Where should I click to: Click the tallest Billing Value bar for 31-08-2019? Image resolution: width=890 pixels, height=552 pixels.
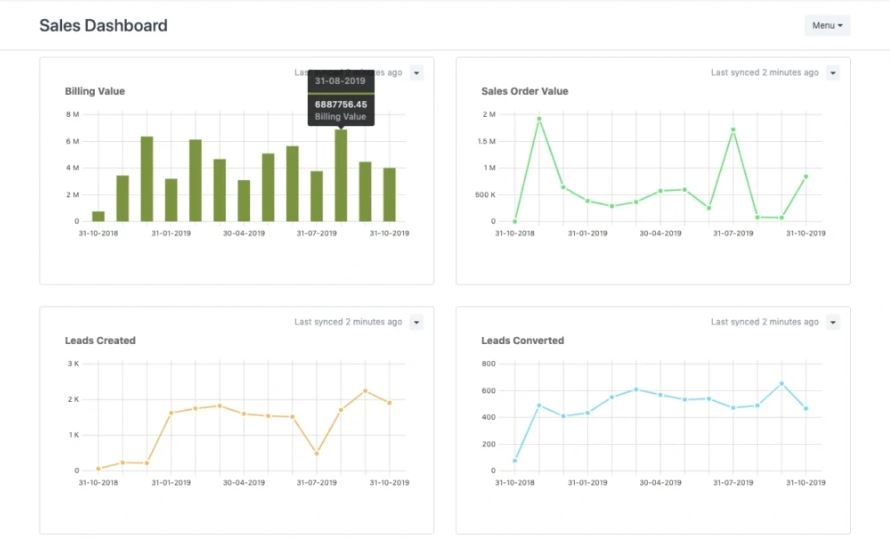click(x=341, y=176)
